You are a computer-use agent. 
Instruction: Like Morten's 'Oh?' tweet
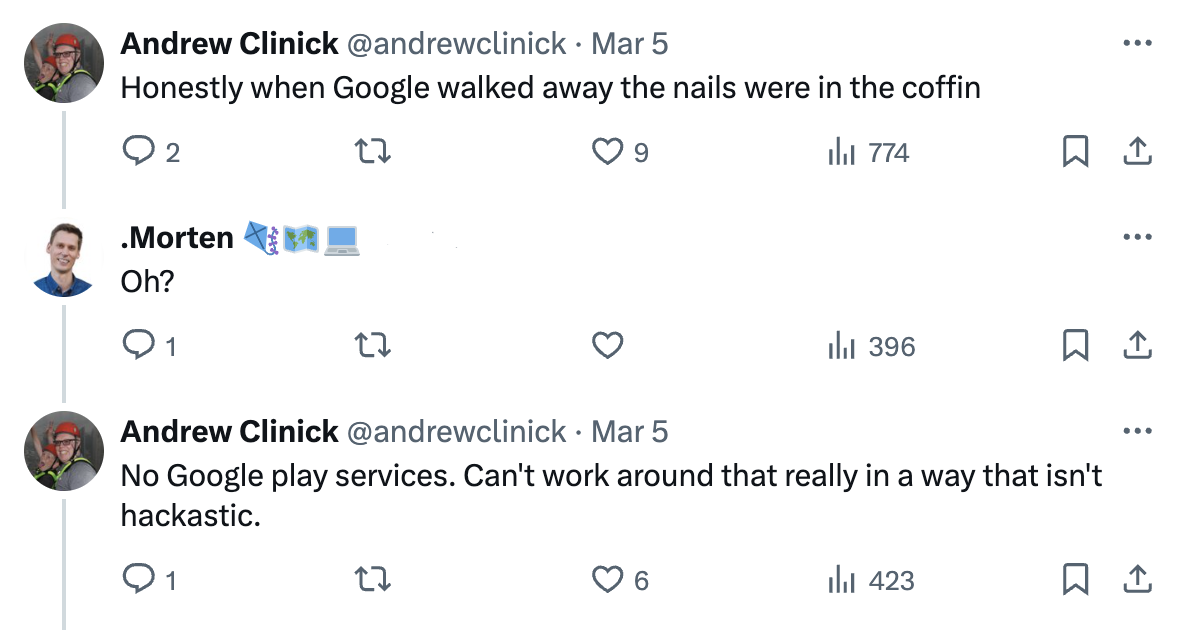[x=608, y=346]
